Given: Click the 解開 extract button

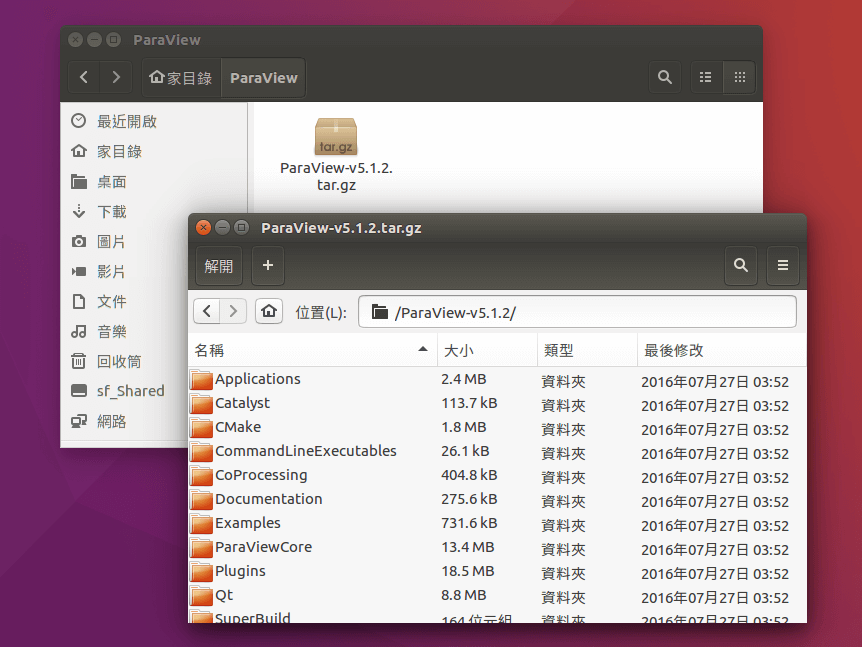Looking at the screenshot, I should pos(218,266).
